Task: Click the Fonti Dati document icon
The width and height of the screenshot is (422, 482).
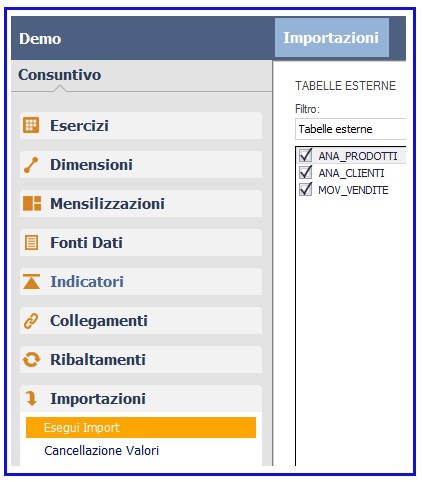Action: (x=32, y=243)
